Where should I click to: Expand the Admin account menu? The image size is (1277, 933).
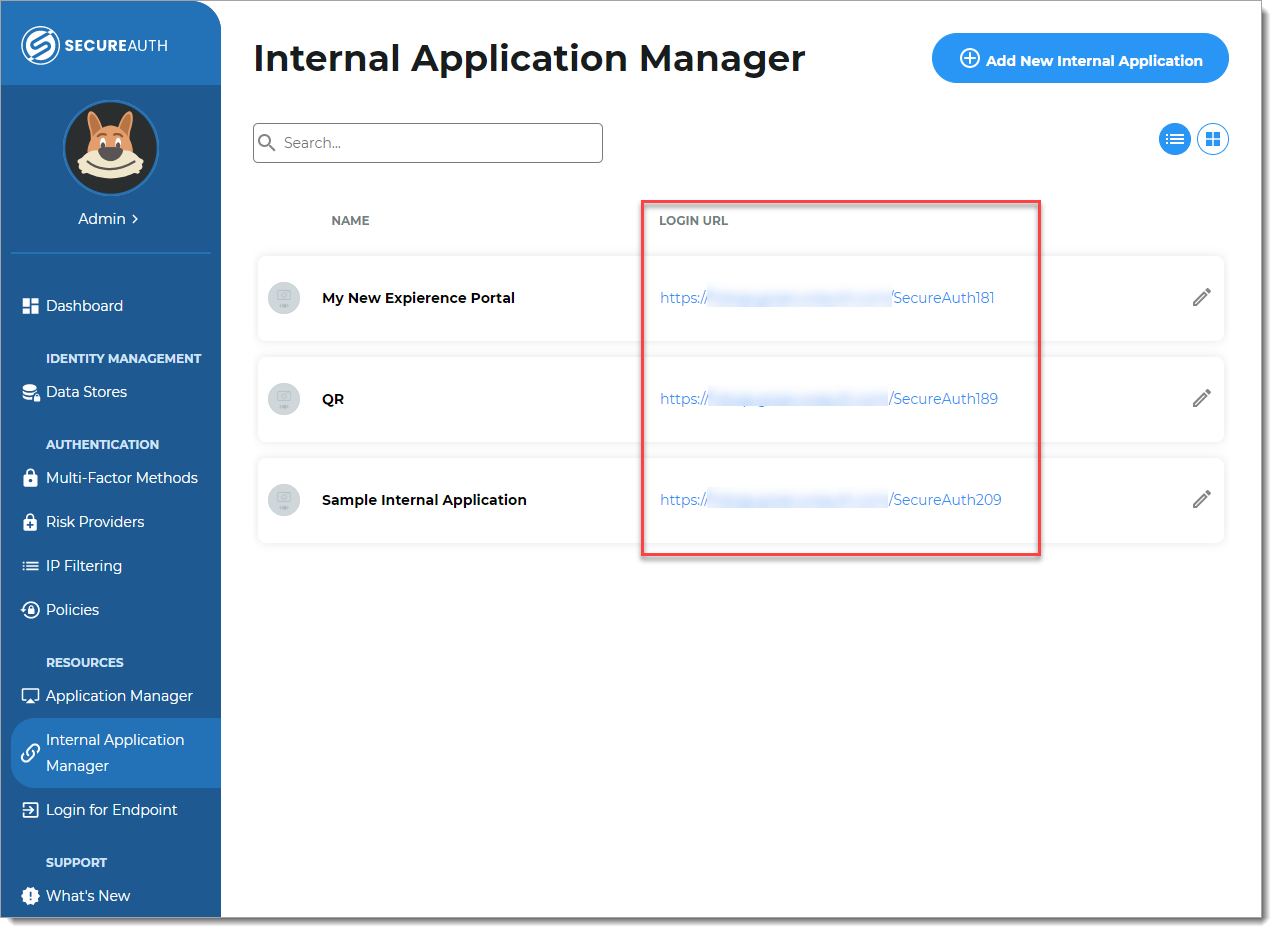click(x=109, y=218)
